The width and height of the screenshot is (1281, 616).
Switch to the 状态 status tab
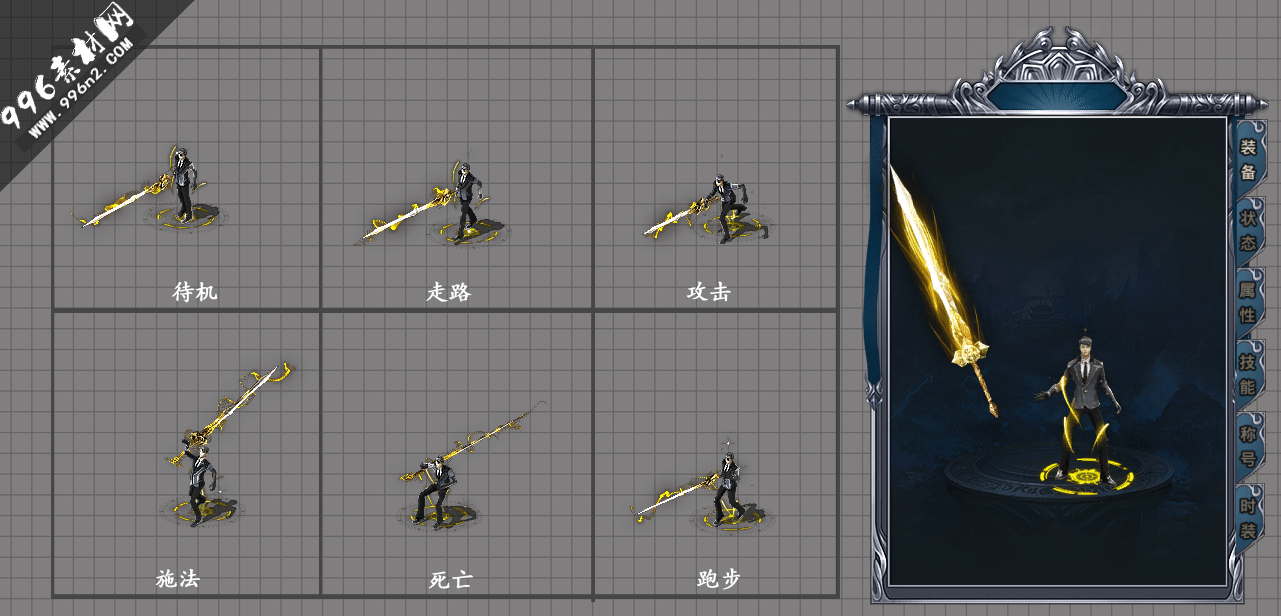[x=1249, y=230]
